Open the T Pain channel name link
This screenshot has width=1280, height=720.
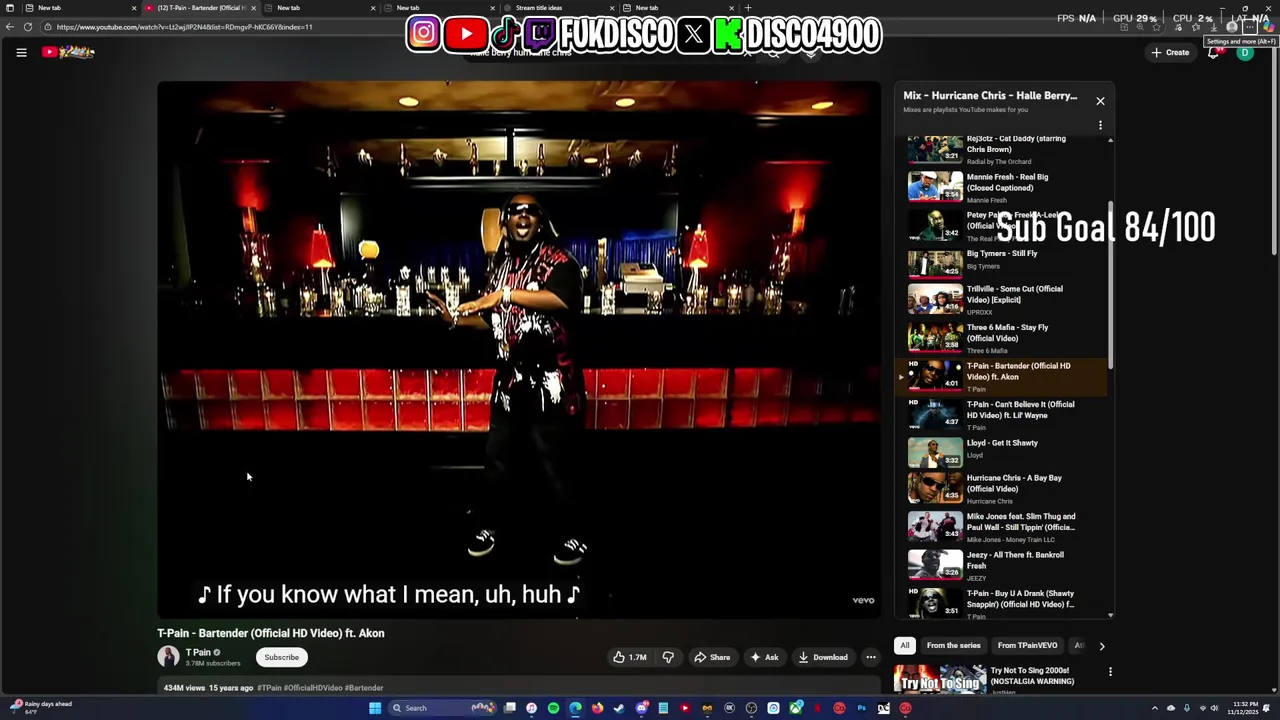[x=198, y=652]
